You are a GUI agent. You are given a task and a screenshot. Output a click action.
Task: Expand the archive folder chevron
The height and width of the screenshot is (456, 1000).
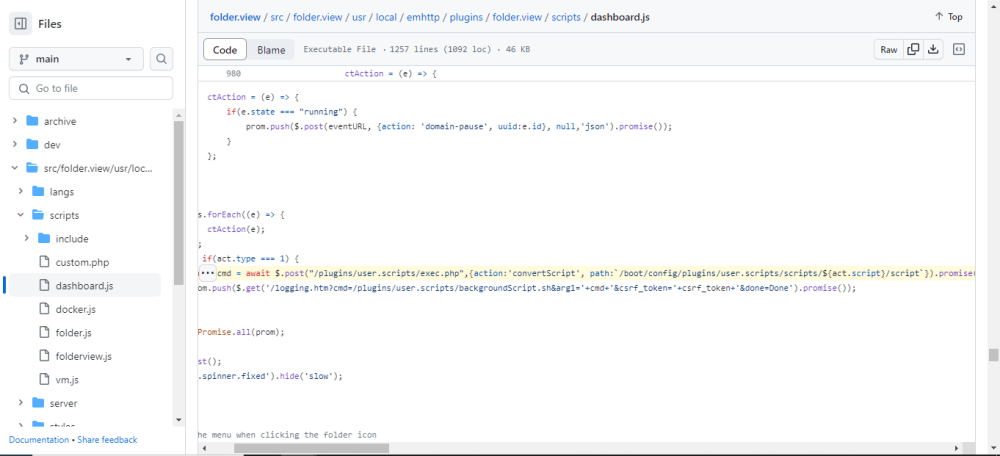15,121
